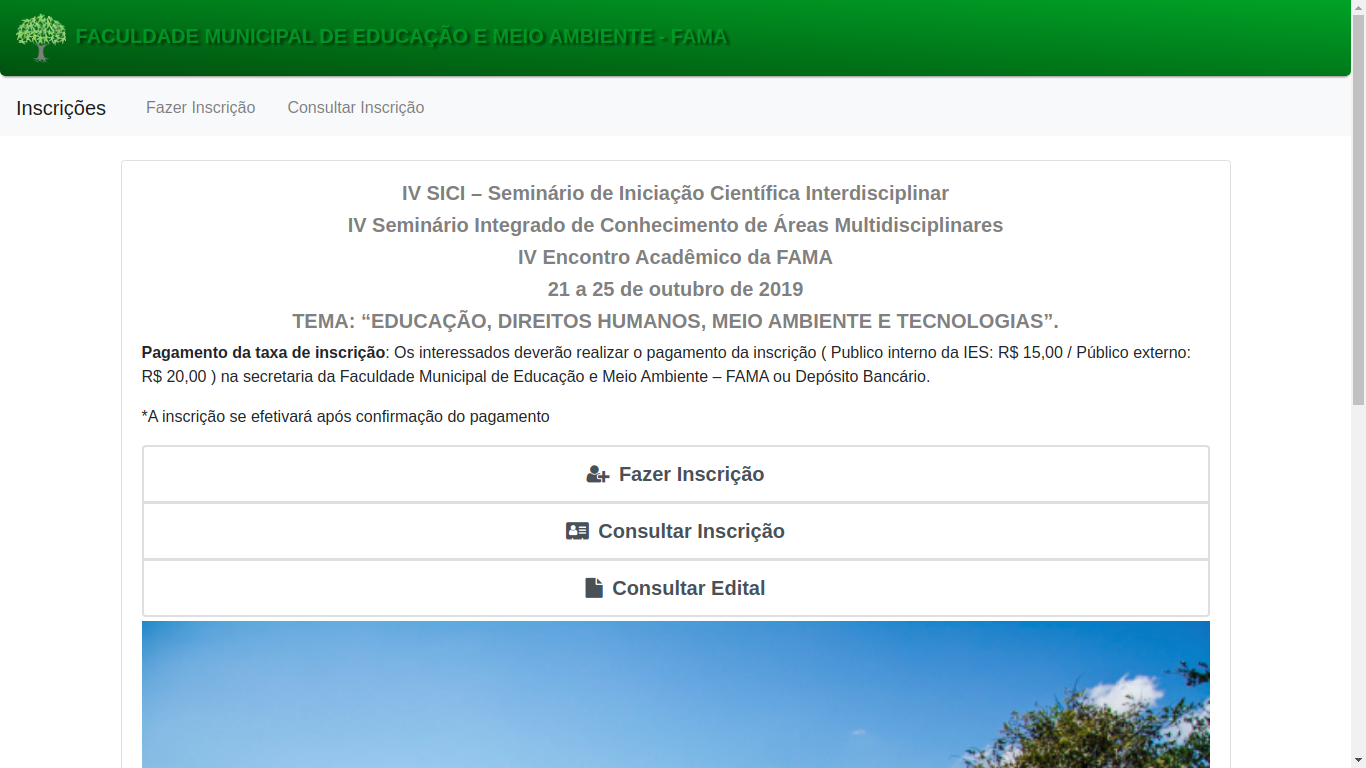Open Consultar Inscrição in the top navbar
This screenshot has height=768, width=1366.
355,108
